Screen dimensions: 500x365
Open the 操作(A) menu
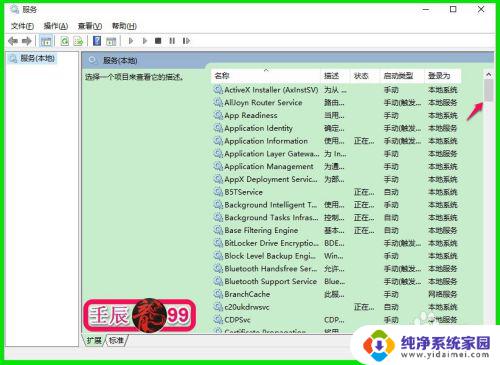coord(56,26)
